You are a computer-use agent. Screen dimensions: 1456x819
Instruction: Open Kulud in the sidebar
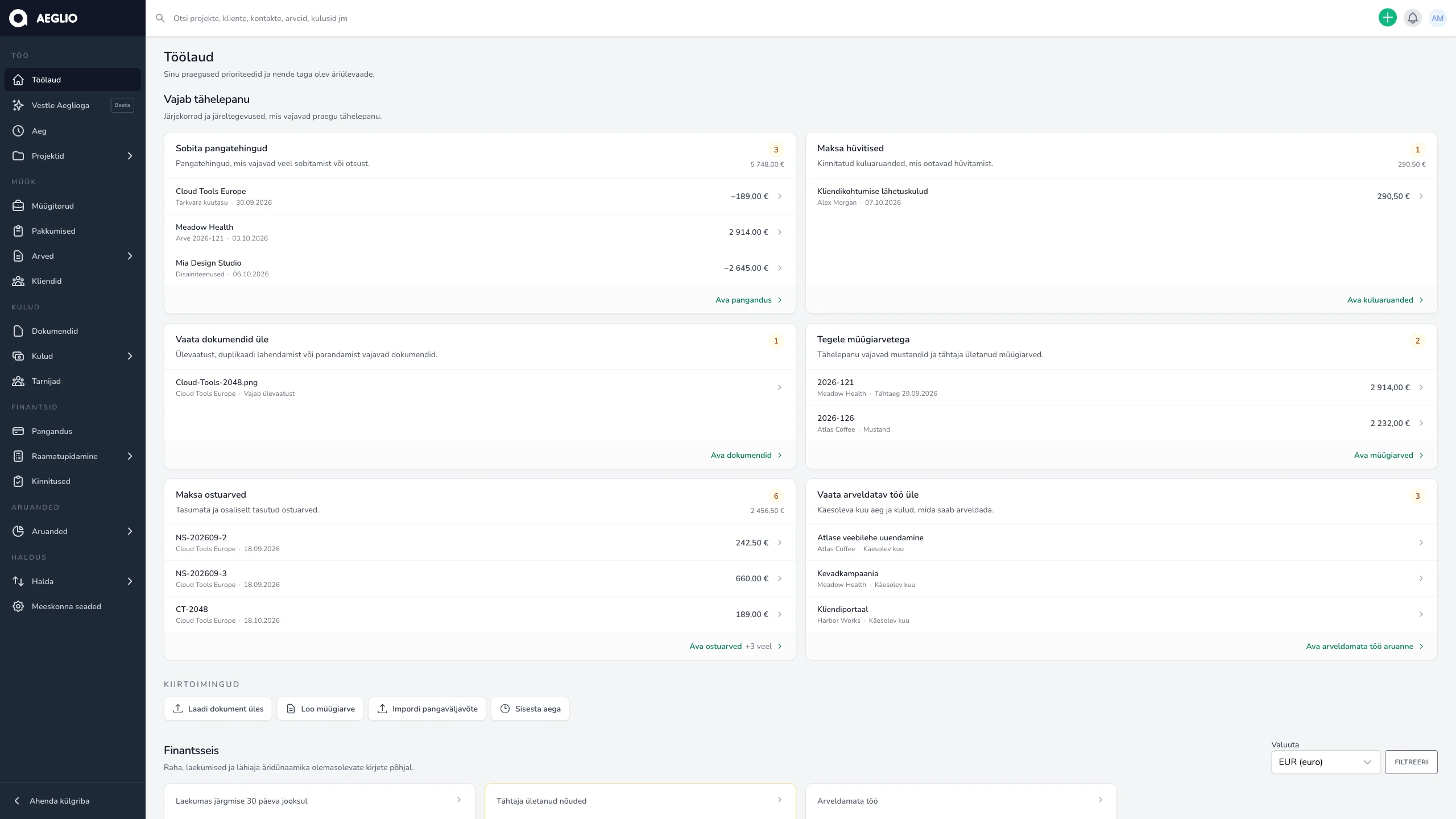[73, 356]
